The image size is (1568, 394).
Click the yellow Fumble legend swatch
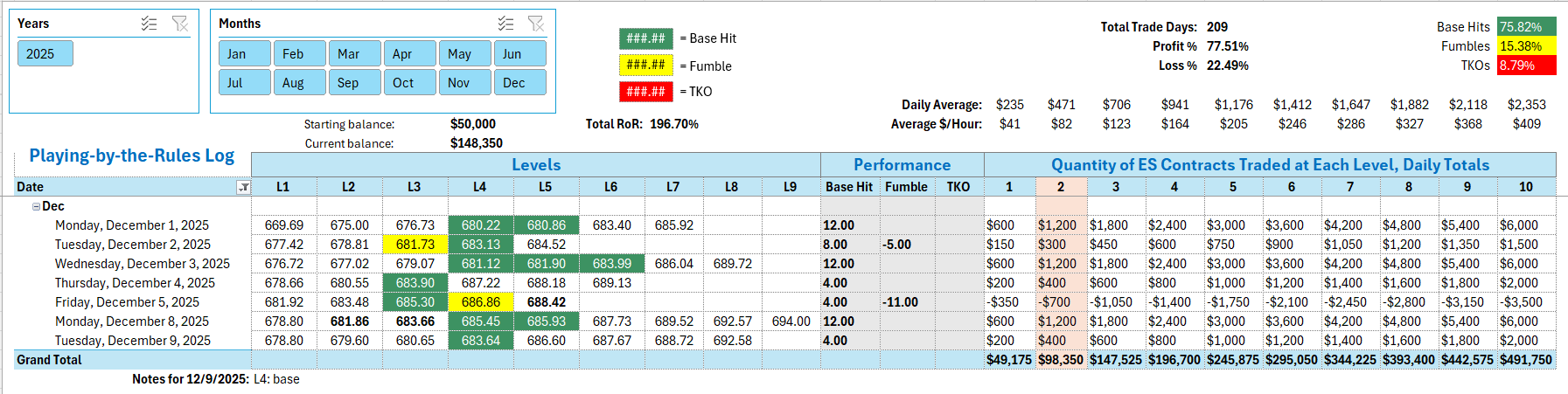point(645,65)
